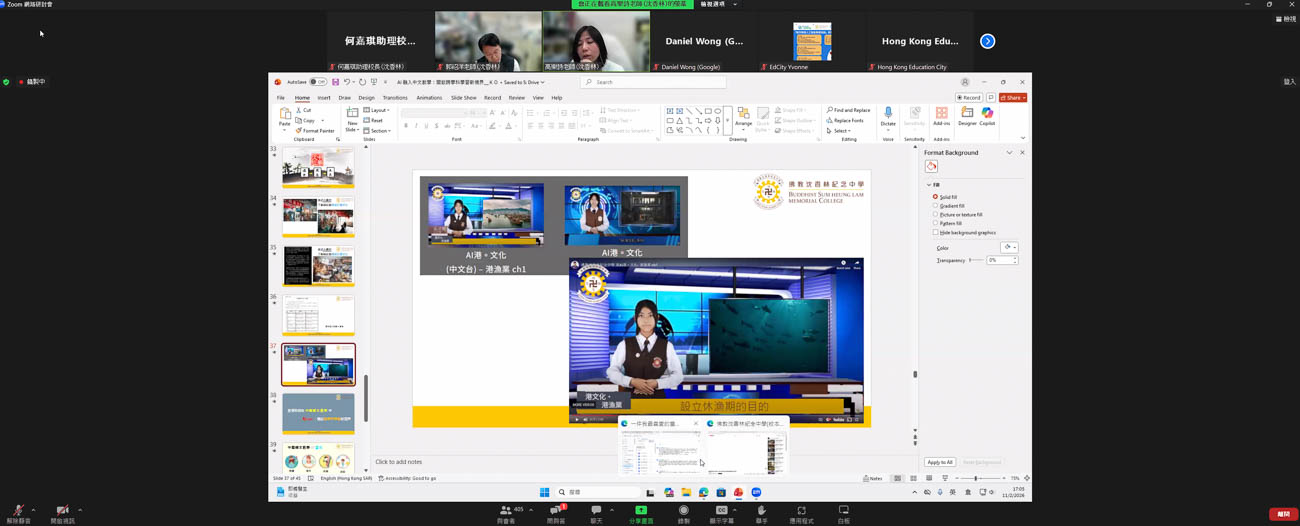Select the Picture or texture fill option
Image resolution: width=1300 pixels, height=526 pixels.
tap(936, 215)
